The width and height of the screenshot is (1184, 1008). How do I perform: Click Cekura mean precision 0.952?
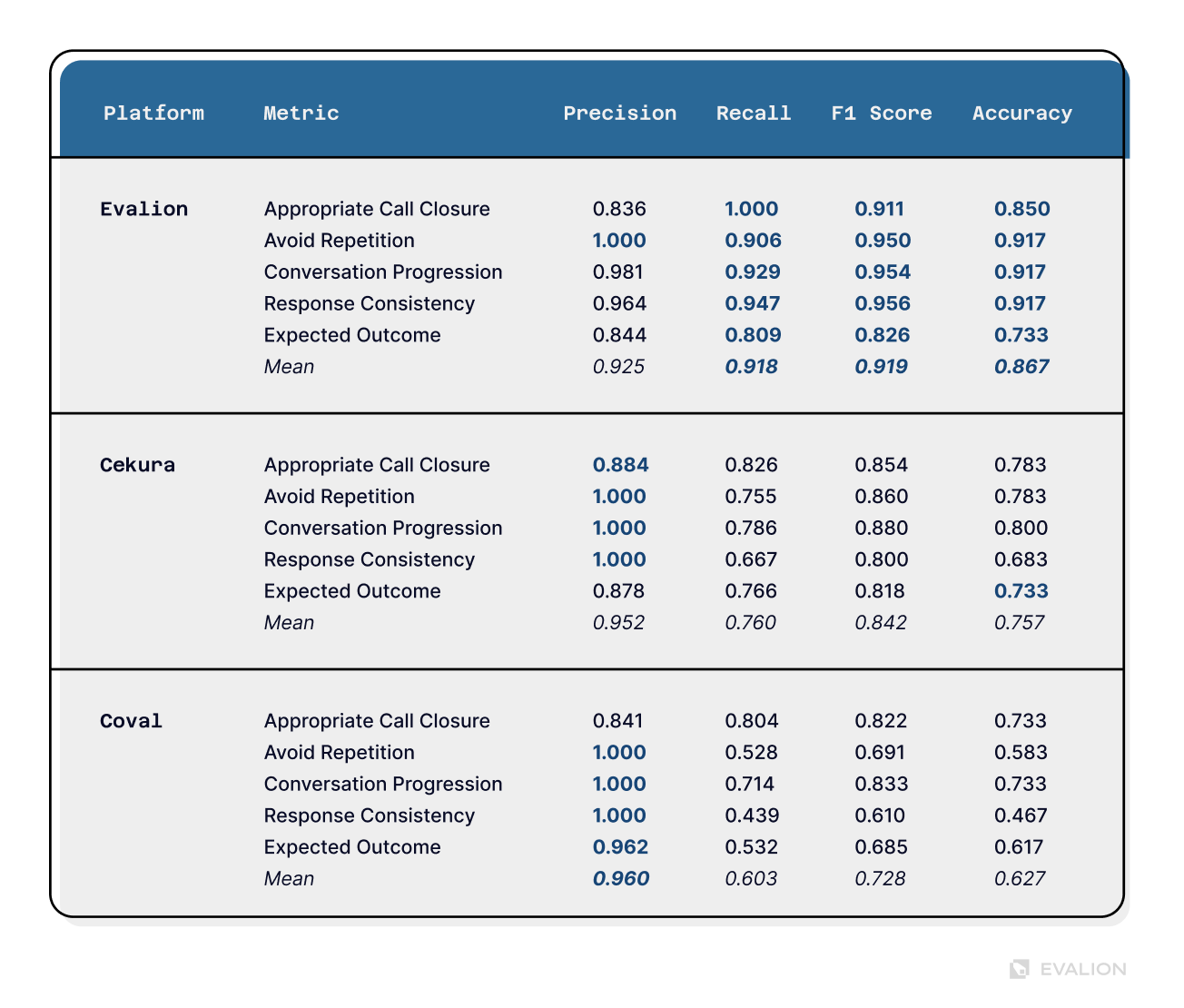point(618,623)
